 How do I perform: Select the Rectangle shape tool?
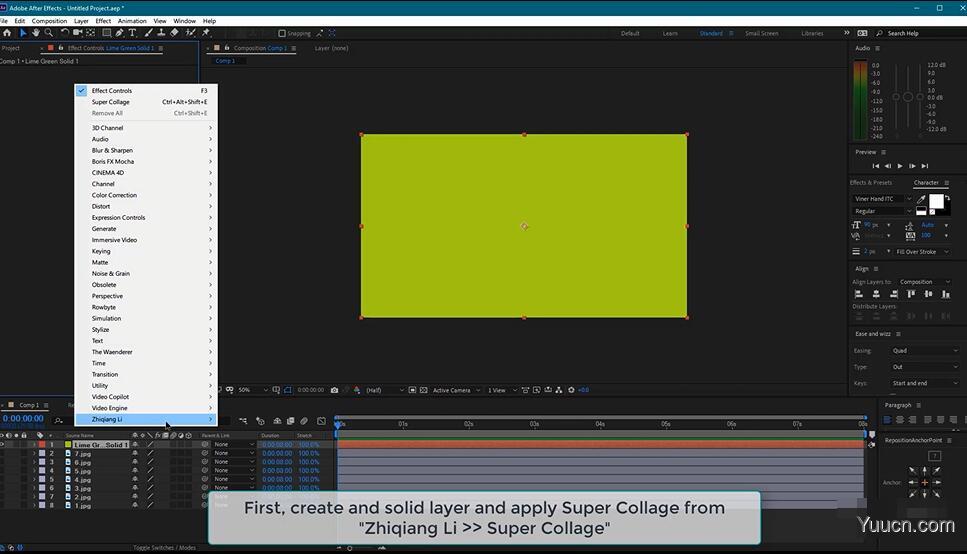click(x=107, y=33)
